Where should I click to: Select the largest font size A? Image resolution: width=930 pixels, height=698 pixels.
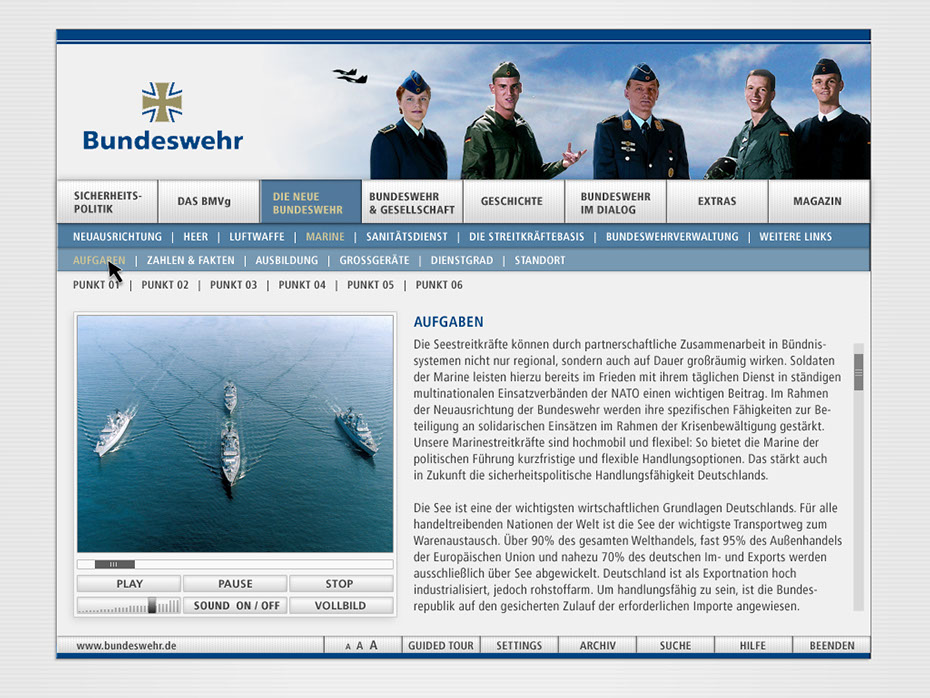373,646
